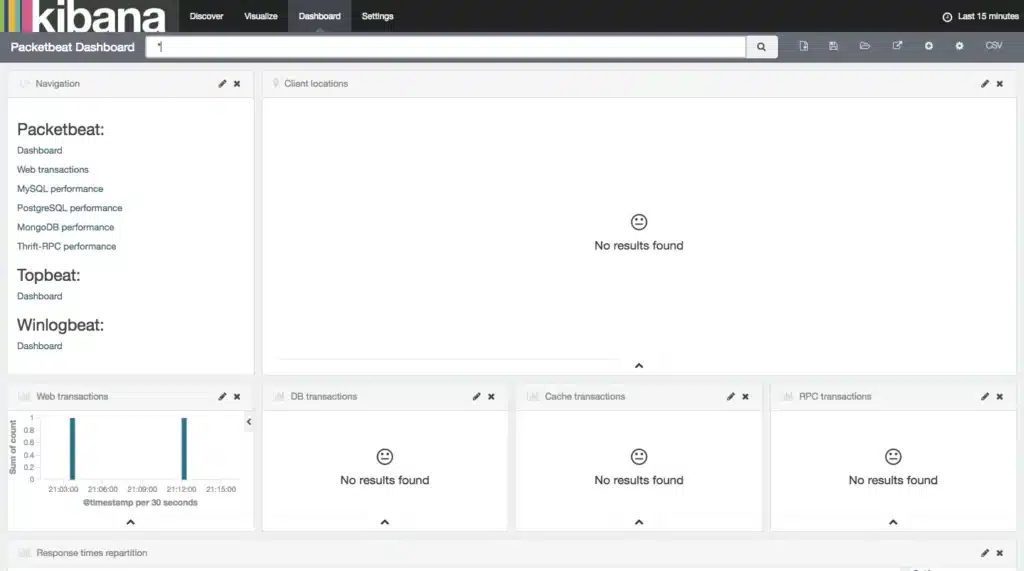Click the Client locations panel title
This screenshot has height=571, width=1024.
(x=315, y=84)
